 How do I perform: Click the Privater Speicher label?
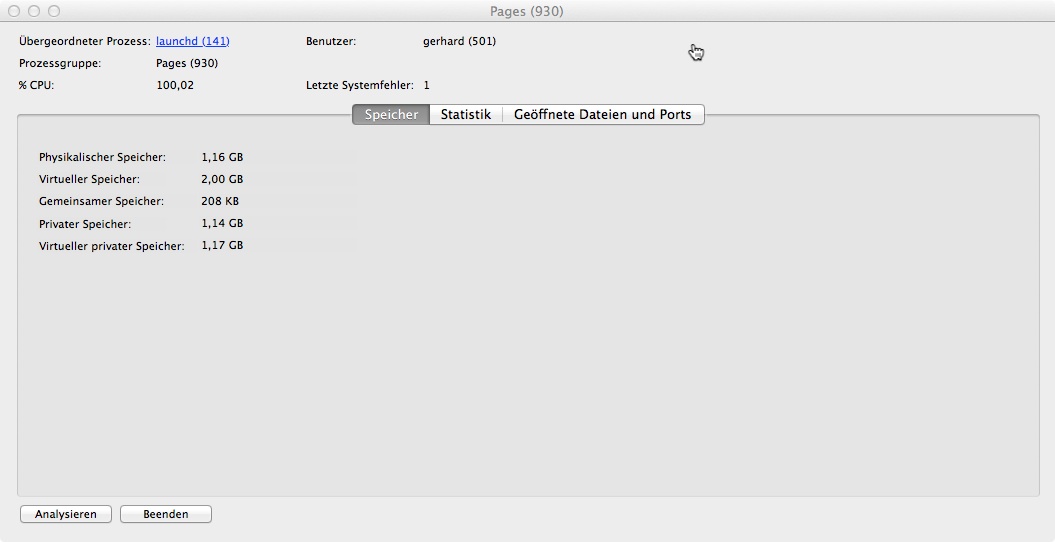[85, 224]
